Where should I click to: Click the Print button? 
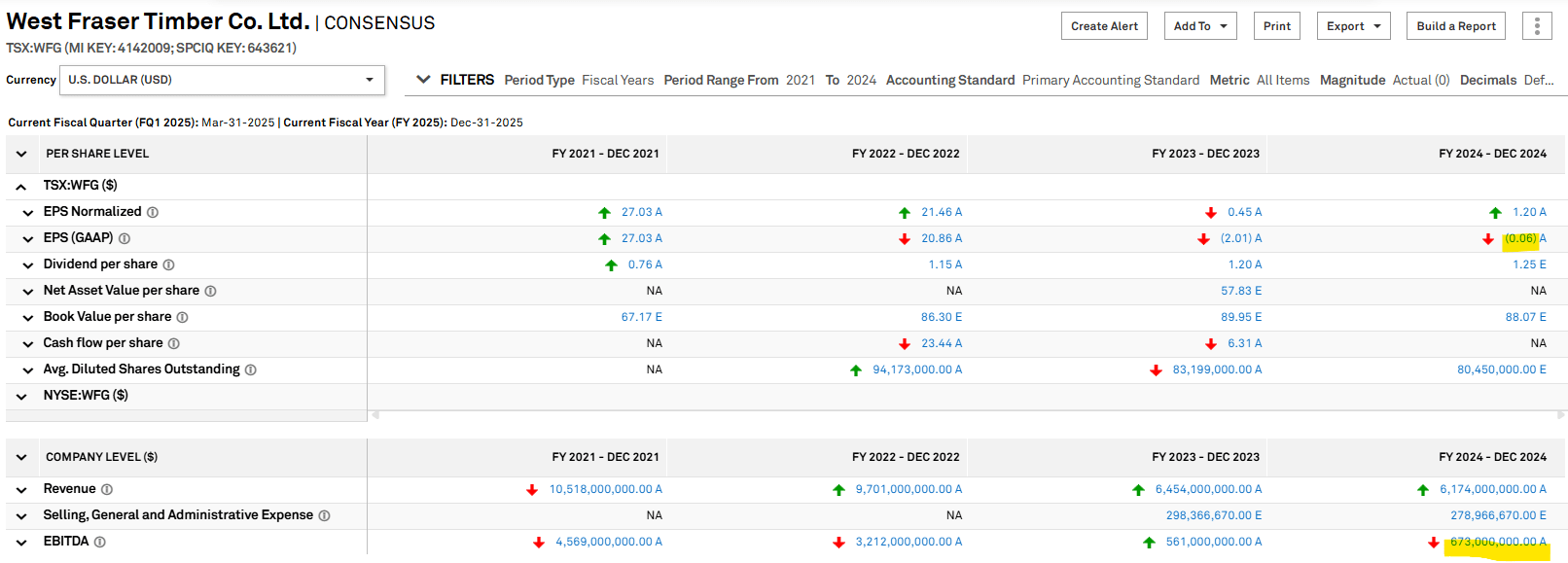(x=1277, y=26)
